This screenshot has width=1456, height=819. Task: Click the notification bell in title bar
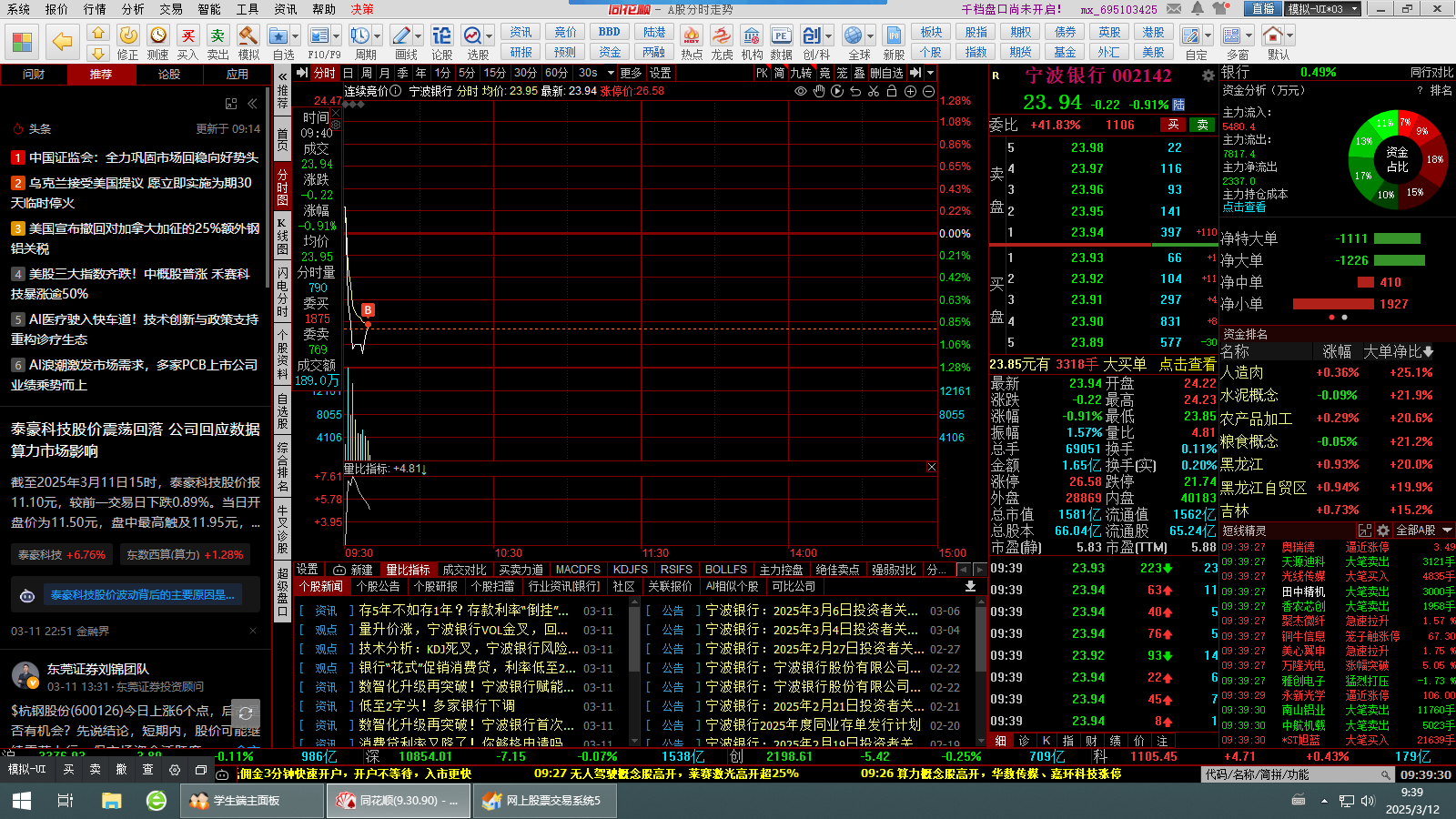1198,9
